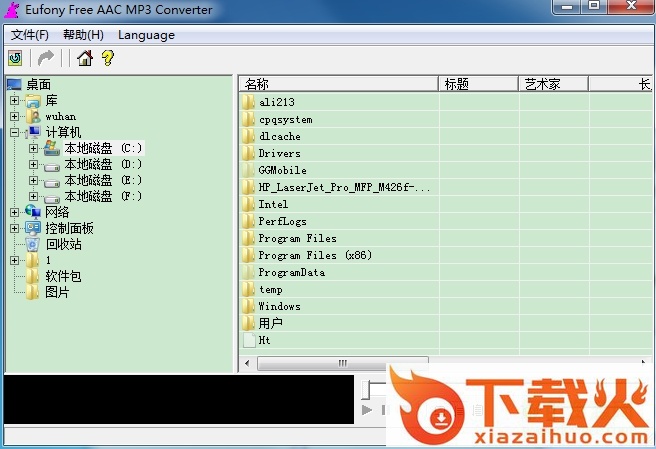
Task: Click the playback position slider handle
Action: pyautogui.click(x=366, y=390)
